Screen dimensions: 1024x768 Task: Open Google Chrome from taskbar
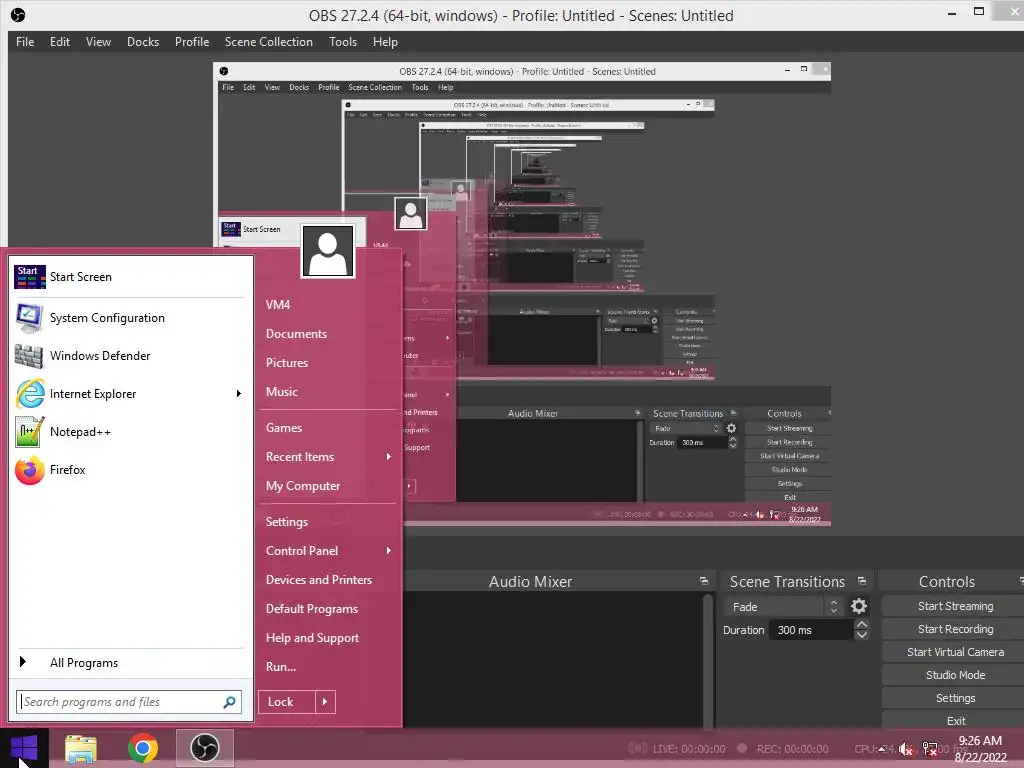[143, 748]
